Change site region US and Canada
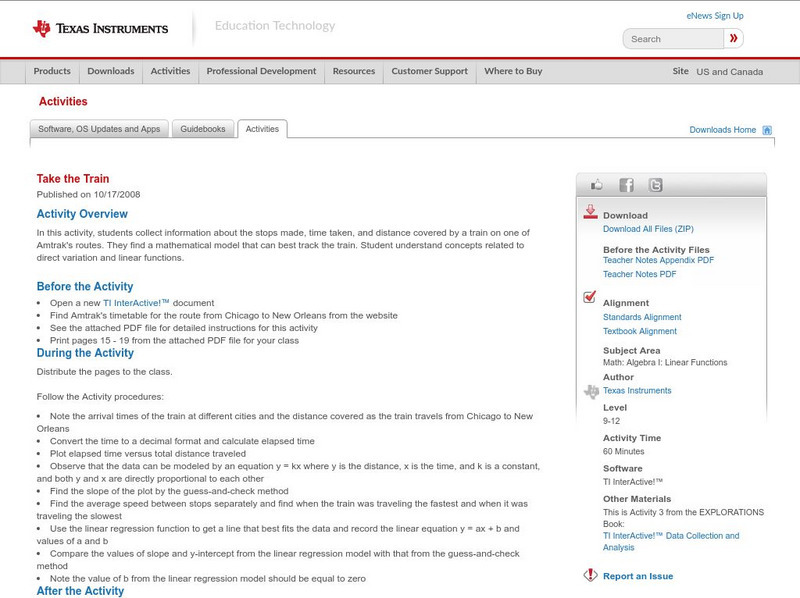The width and height of the screenshot is (800, 598). (x=730, y=72)
